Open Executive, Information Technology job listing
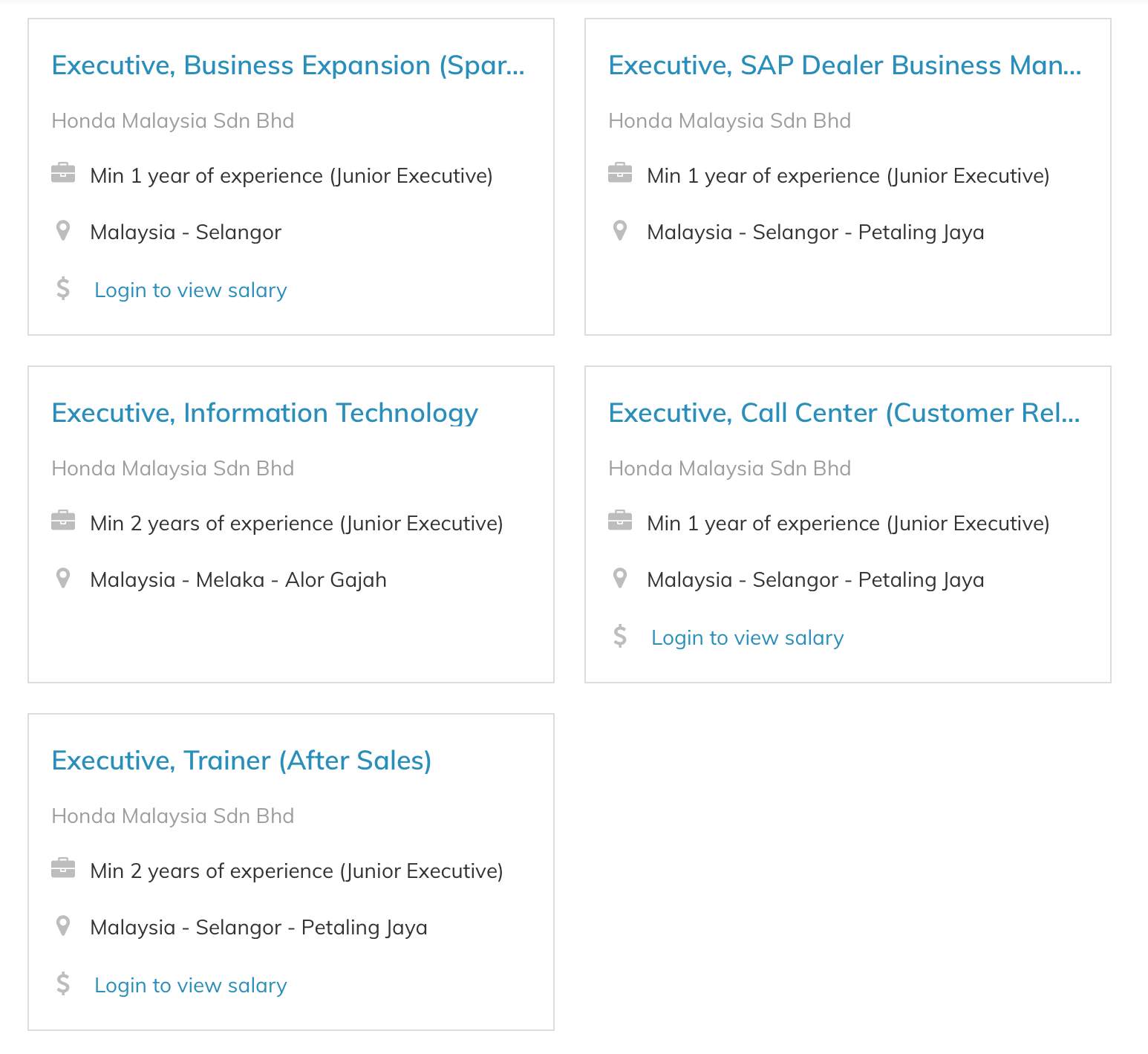This screenshot has height=1054, width=1148. pyautogui.click(x=265, y=413)
